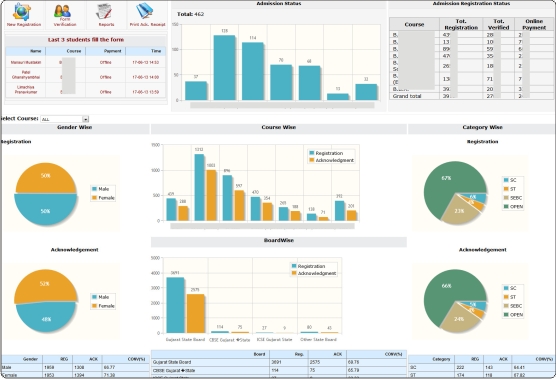Click the BoardWise Acknowledgment bar labeled 2575
This screenshot has width=556, height=379.
195,313
